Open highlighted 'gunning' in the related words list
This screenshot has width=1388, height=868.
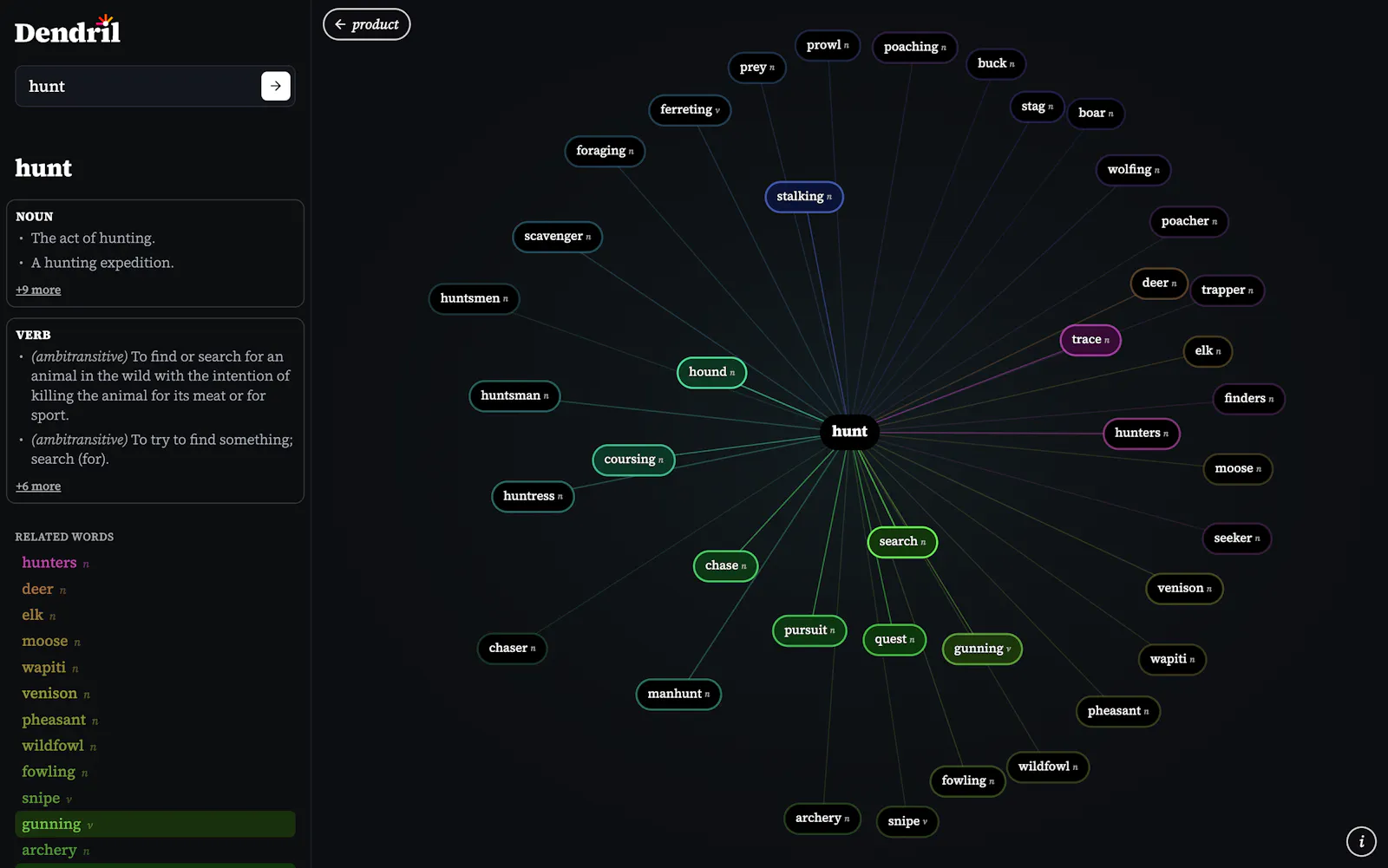(155, 824)
